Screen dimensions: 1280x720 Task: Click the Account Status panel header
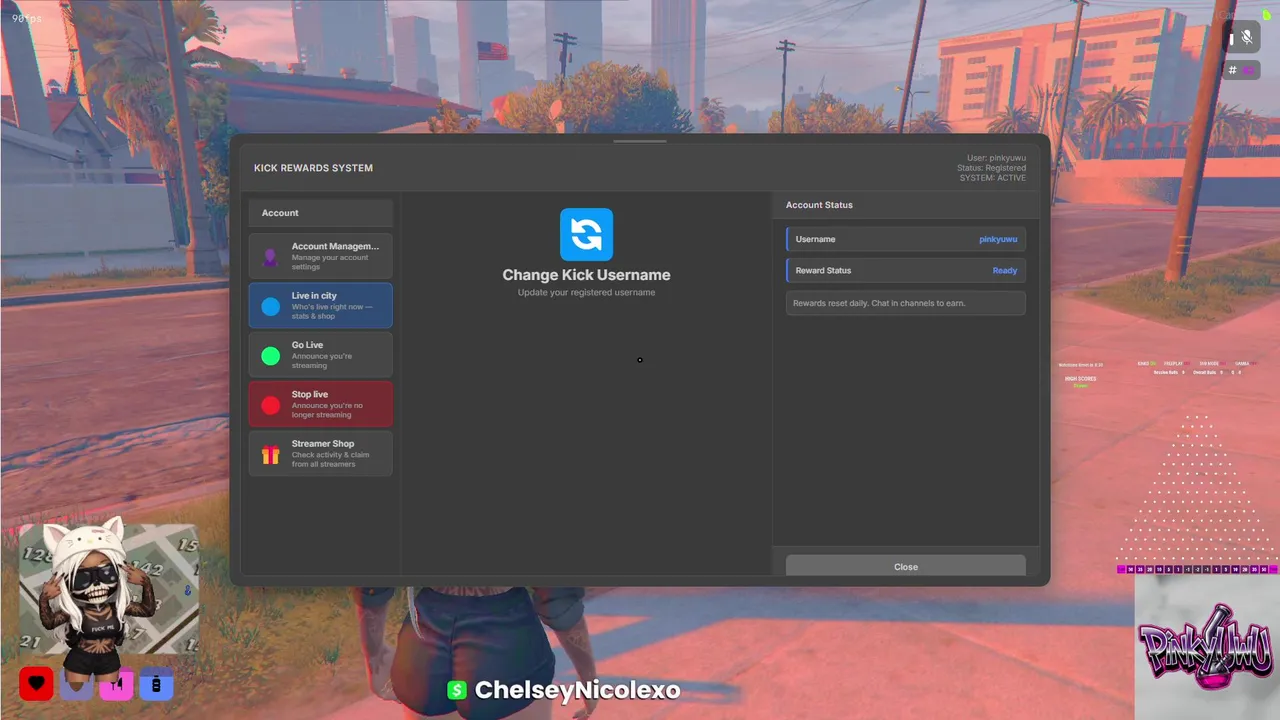tap(819, 205)
